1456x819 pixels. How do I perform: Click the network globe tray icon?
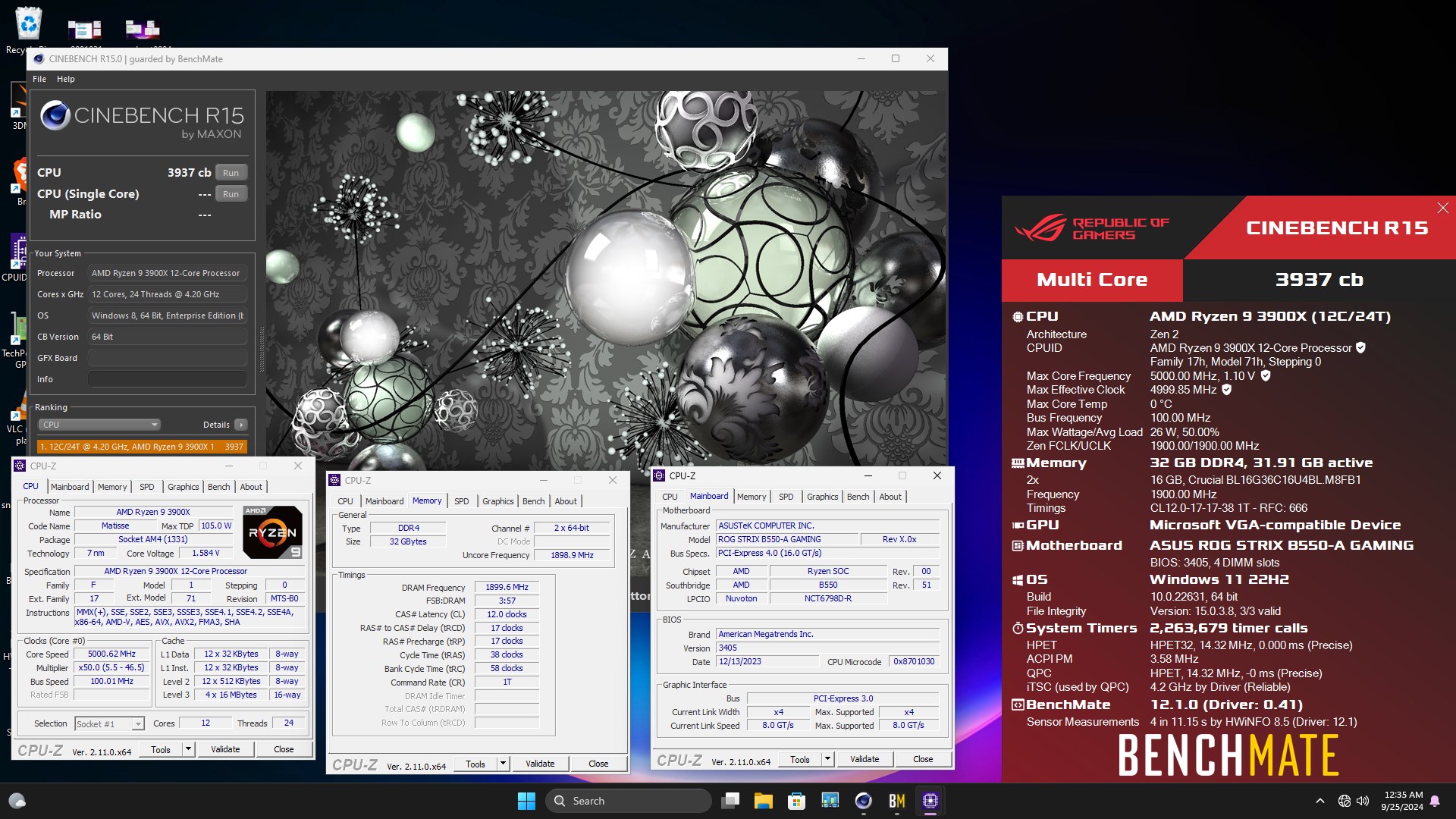[x=1345, y=801]
